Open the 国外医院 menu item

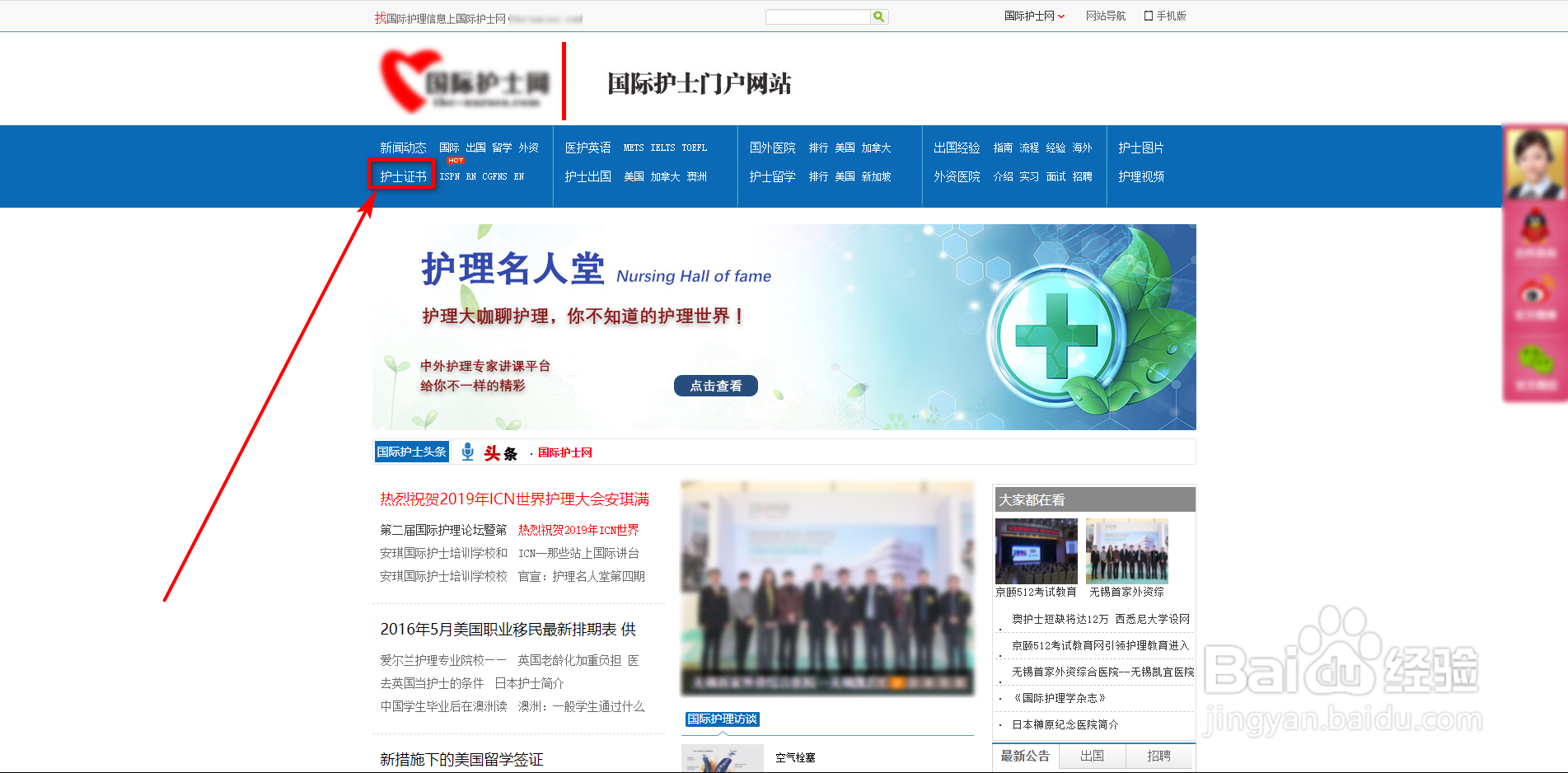(x=772, y=148)
